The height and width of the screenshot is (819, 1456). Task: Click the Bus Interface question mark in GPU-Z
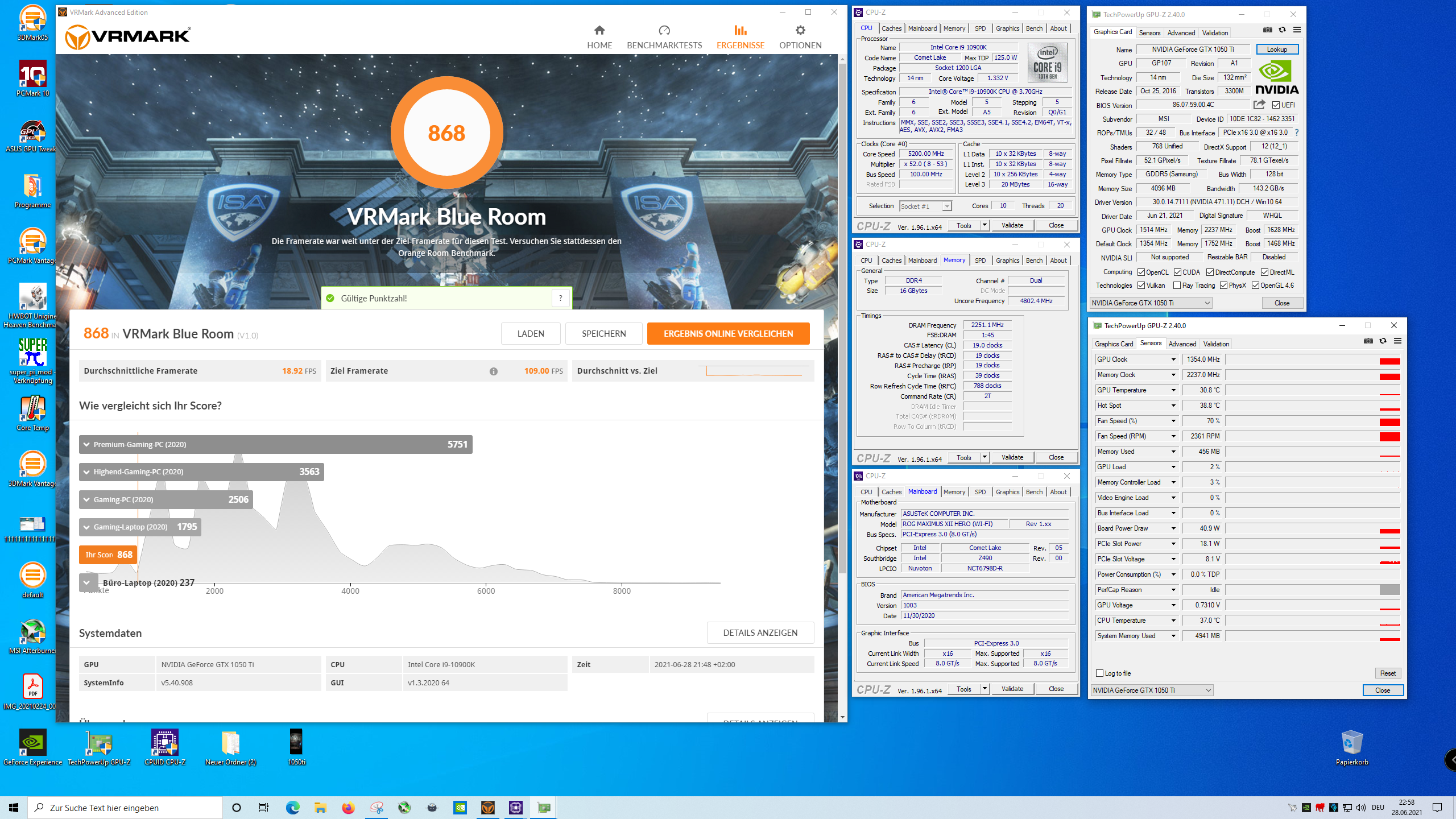coord(1297,133)
